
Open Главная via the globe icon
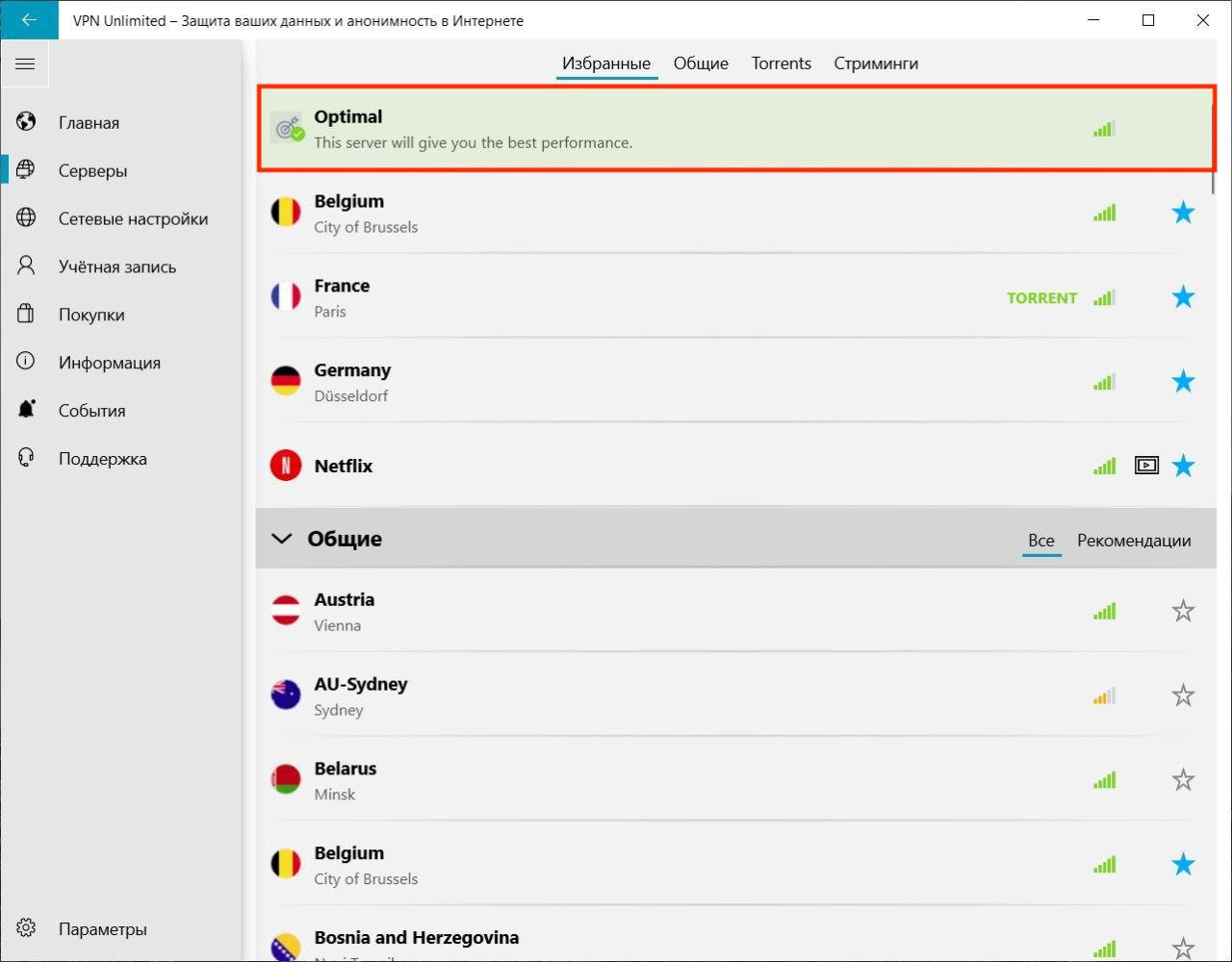[x=26, y=122]
